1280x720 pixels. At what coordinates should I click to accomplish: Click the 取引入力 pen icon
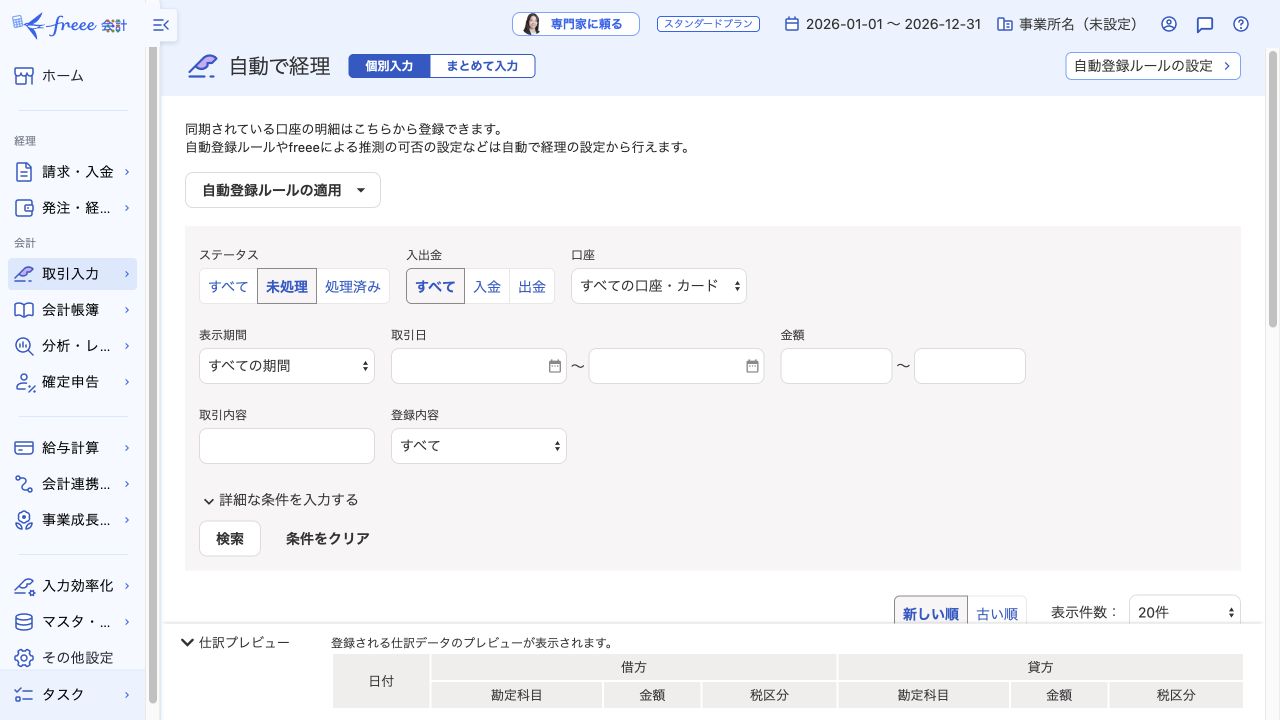click(25, 274)
